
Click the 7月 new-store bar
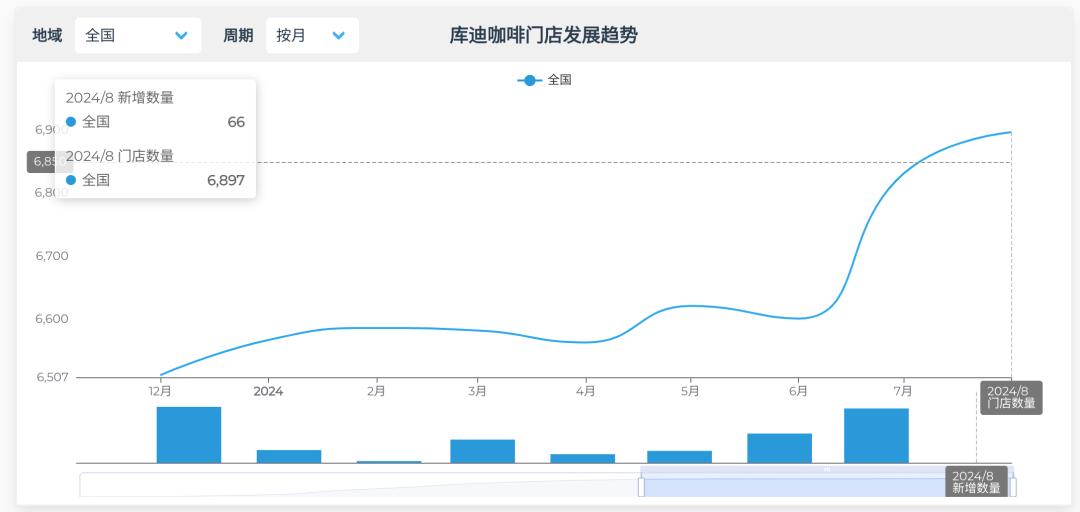[x=876, y=436]
